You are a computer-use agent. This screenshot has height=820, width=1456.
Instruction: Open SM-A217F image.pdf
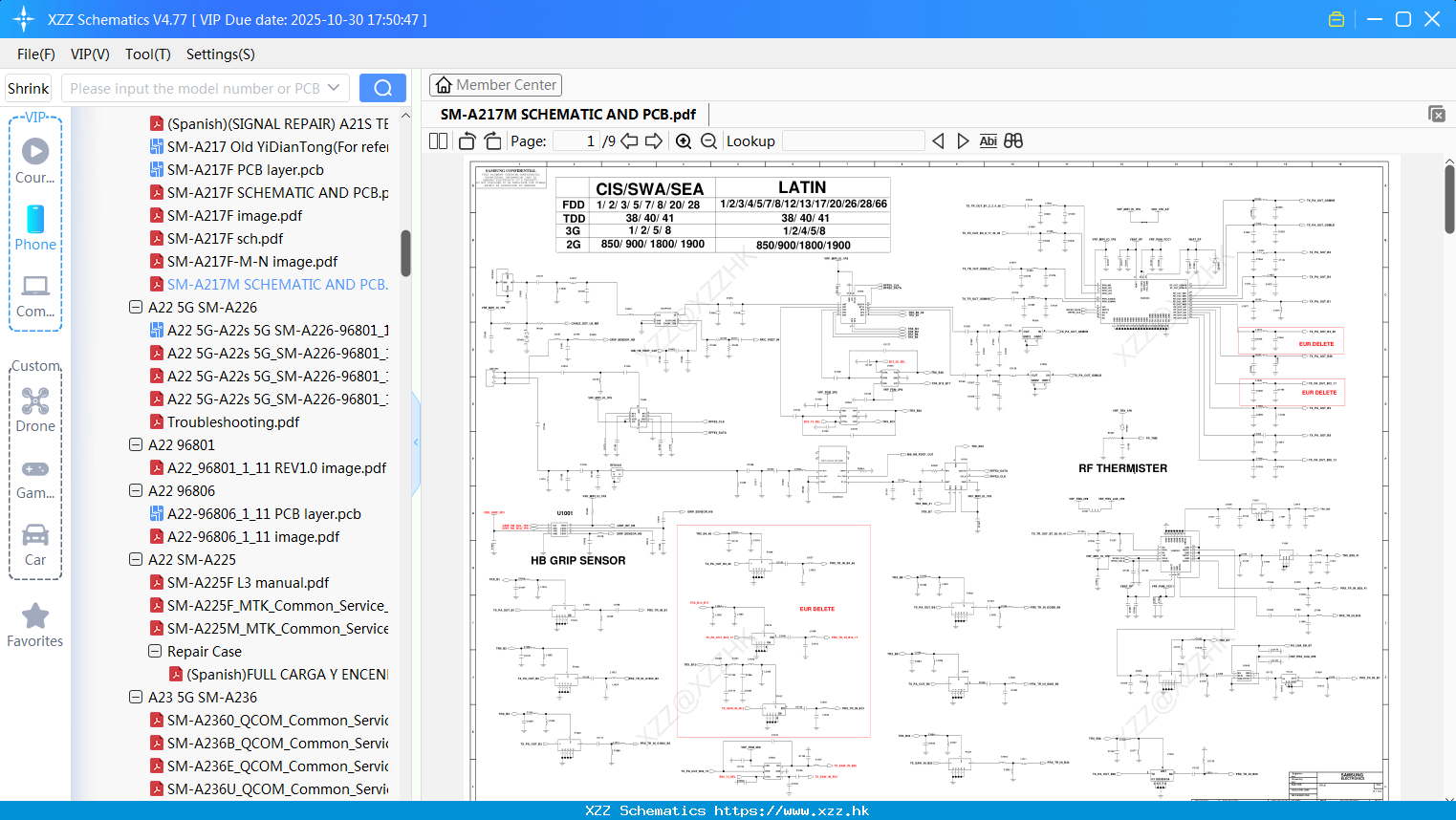coord(227,216)
